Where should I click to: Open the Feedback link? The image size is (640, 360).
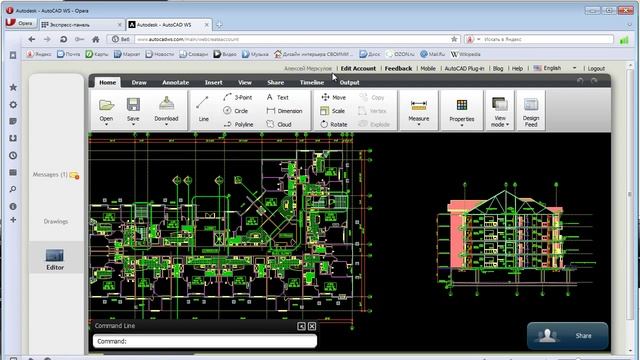pyautogui.click(x=398, y=68)
